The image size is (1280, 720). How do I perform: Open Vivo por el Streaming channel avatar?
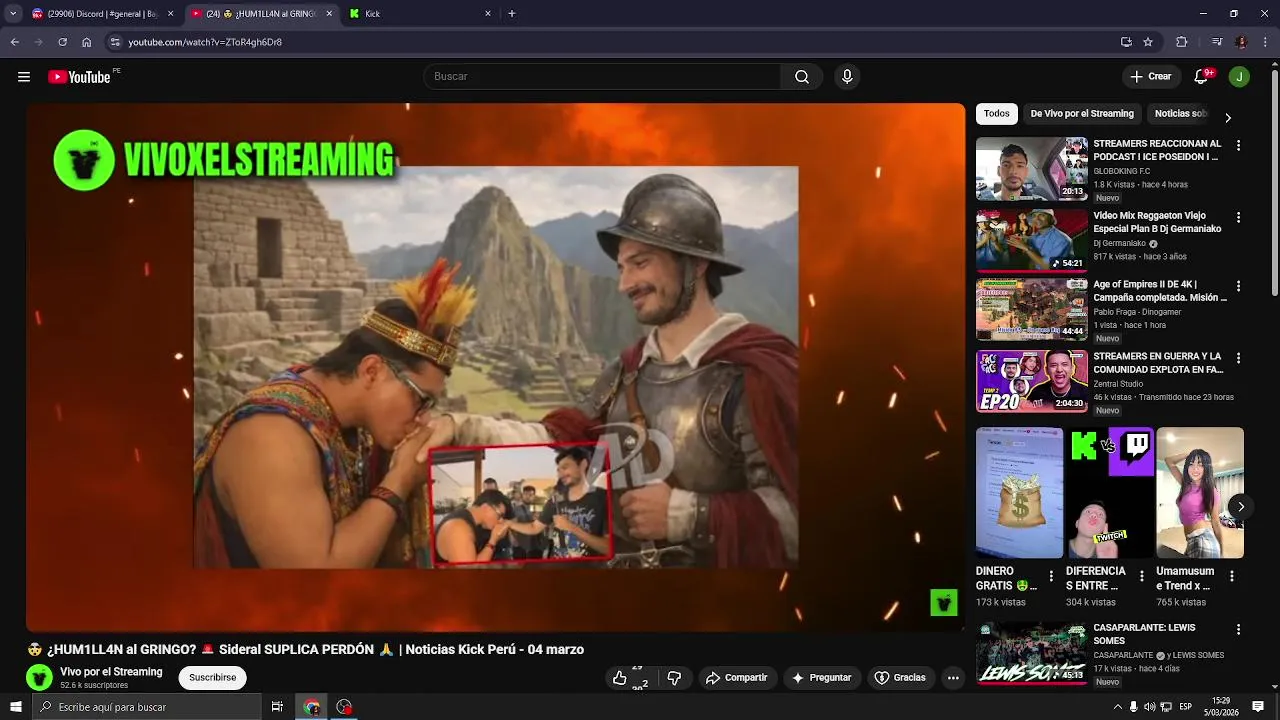[39, 678]
